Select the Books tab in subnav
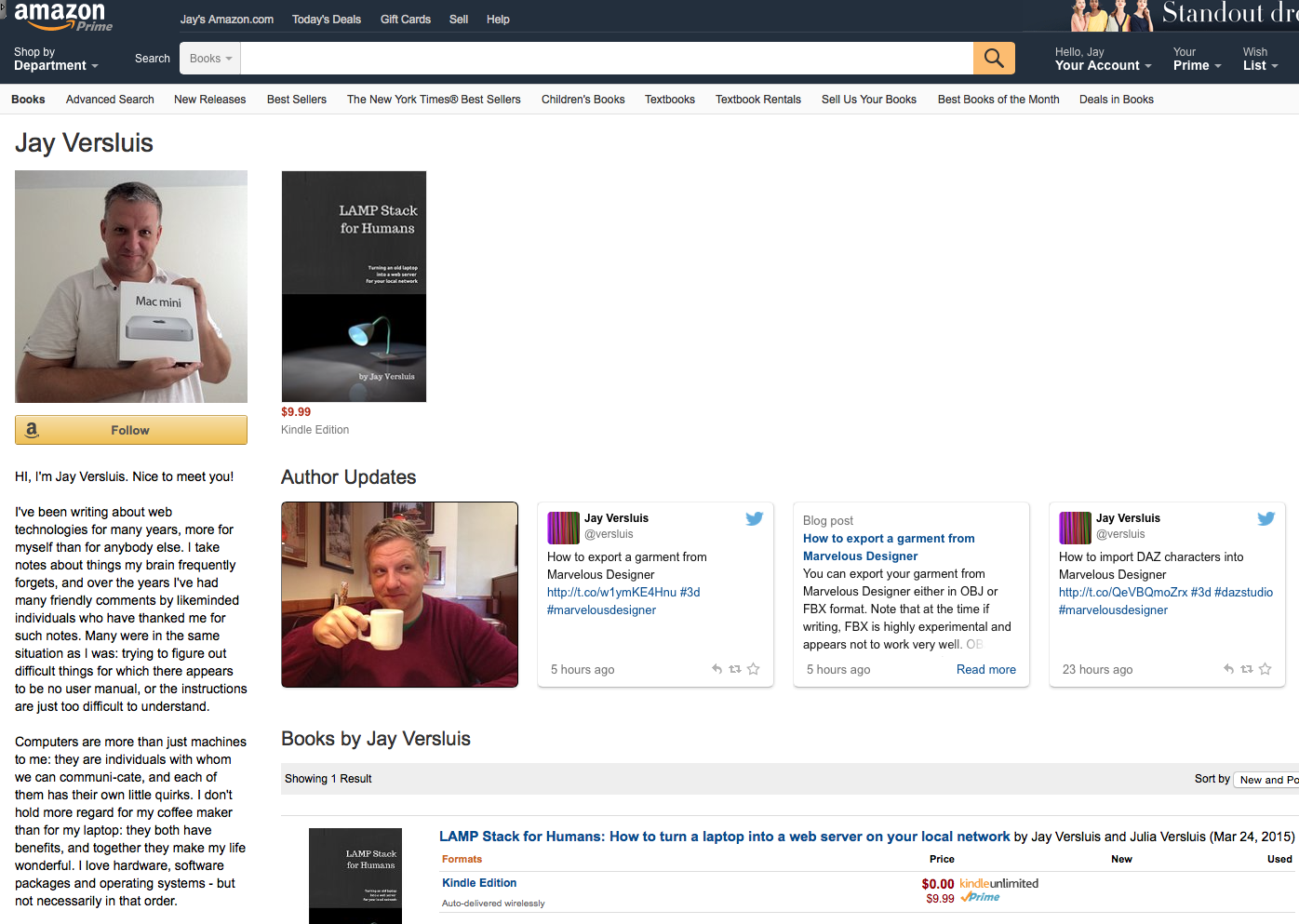This screenshot has height=924, width=1299. click(x=28, y=100)
